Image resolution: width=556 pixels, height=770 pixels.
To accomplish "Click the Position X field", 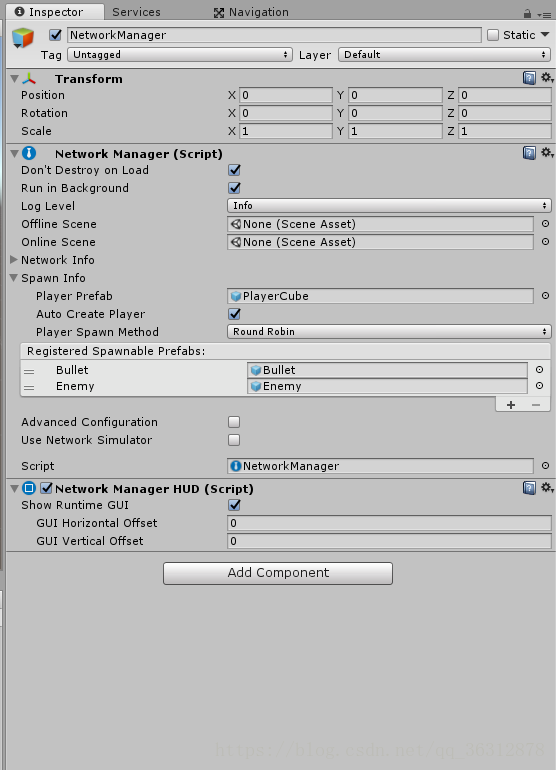I will click(x=285, y=95).
